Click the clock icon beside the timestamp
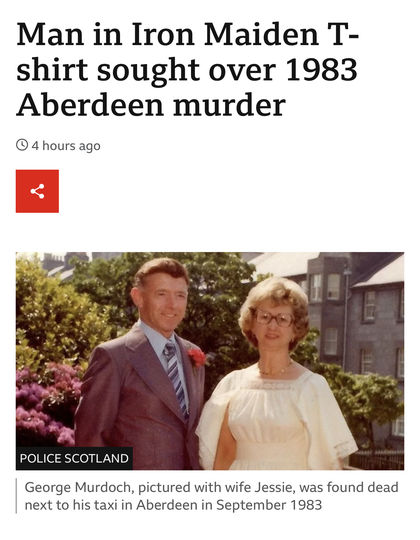420x540 pixels. click(22, 145)
